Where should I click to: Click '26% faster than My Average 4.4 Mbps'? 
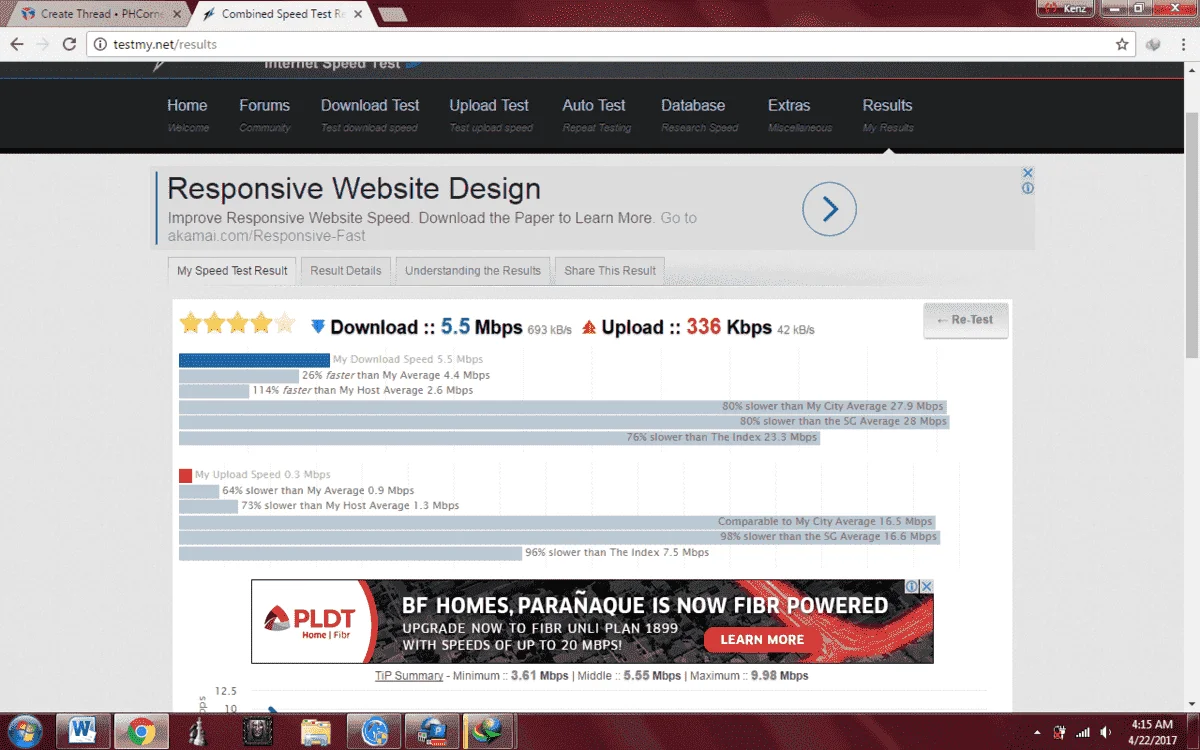(396, 375)
